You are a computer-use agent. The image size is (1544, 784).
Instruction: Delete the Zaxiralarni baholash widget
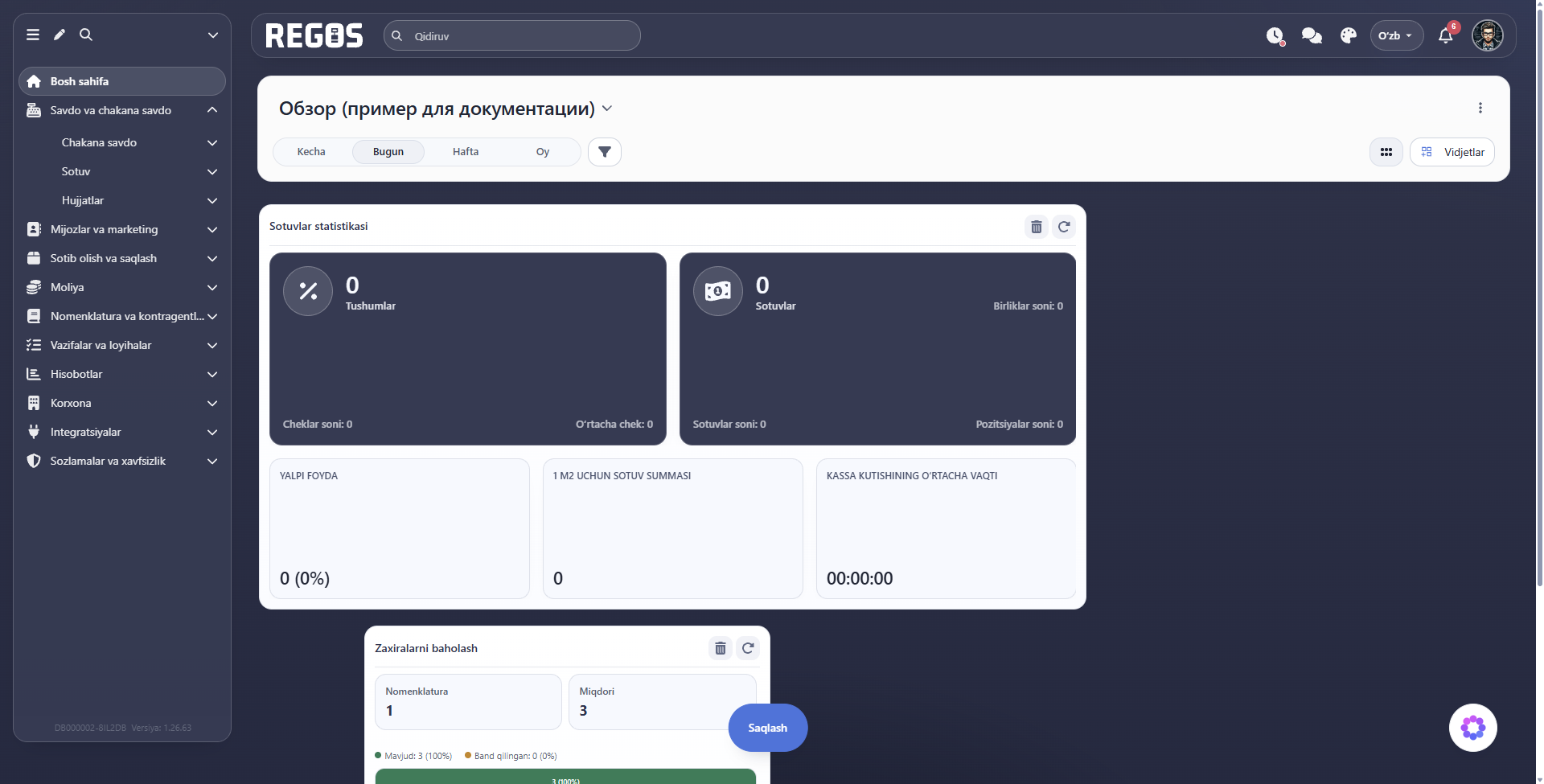pyautogui.click(x=721, y=648)
